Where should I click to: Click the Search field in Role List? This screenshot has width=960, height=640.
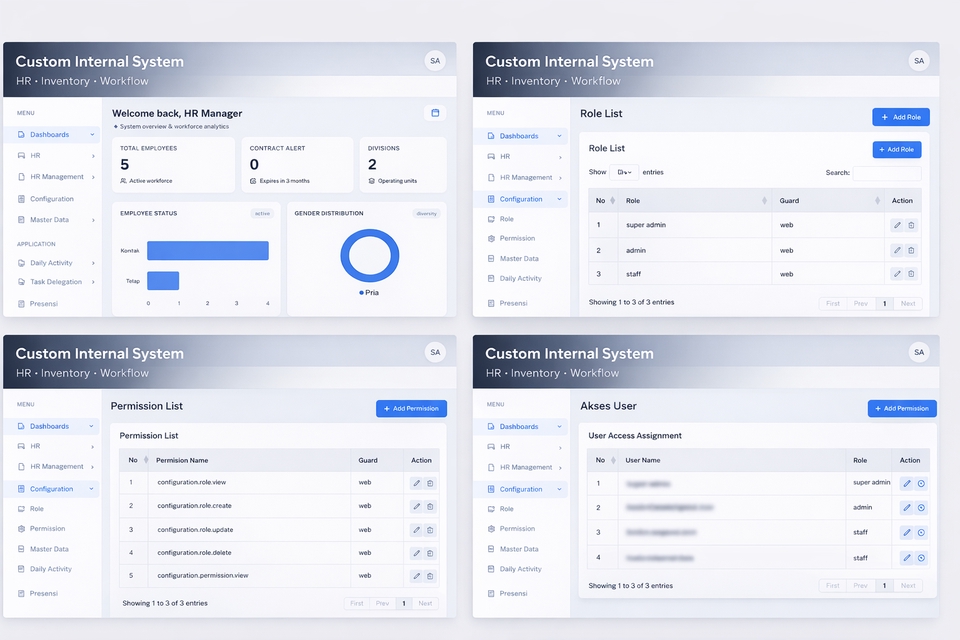[886, 173]
